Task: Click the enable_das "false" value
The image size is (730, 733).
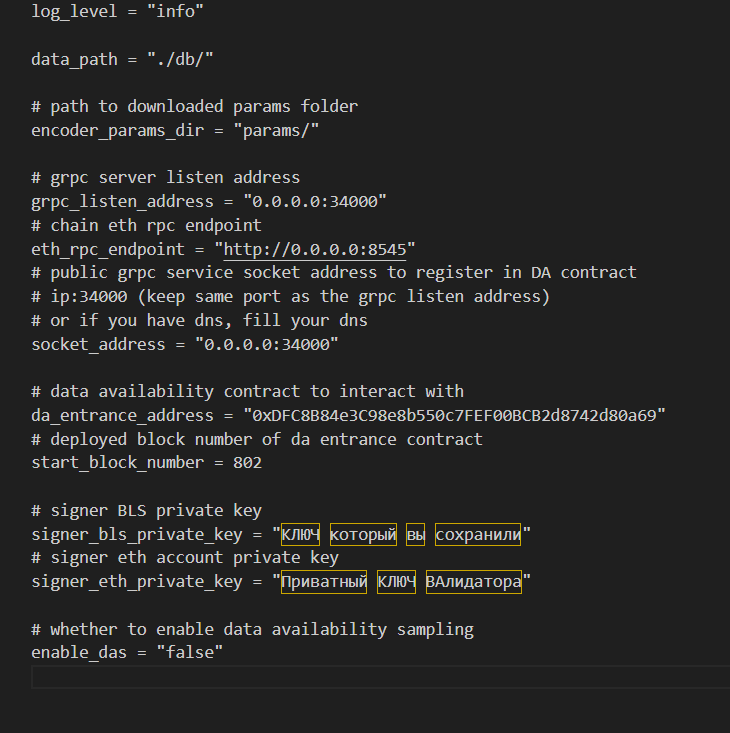Action: click(190, 652)
